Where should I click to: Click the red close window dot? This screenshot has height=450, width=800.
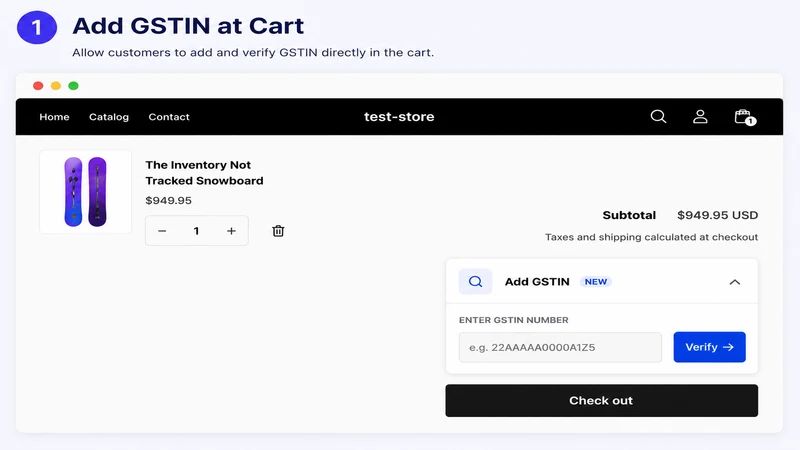(38, 86)
